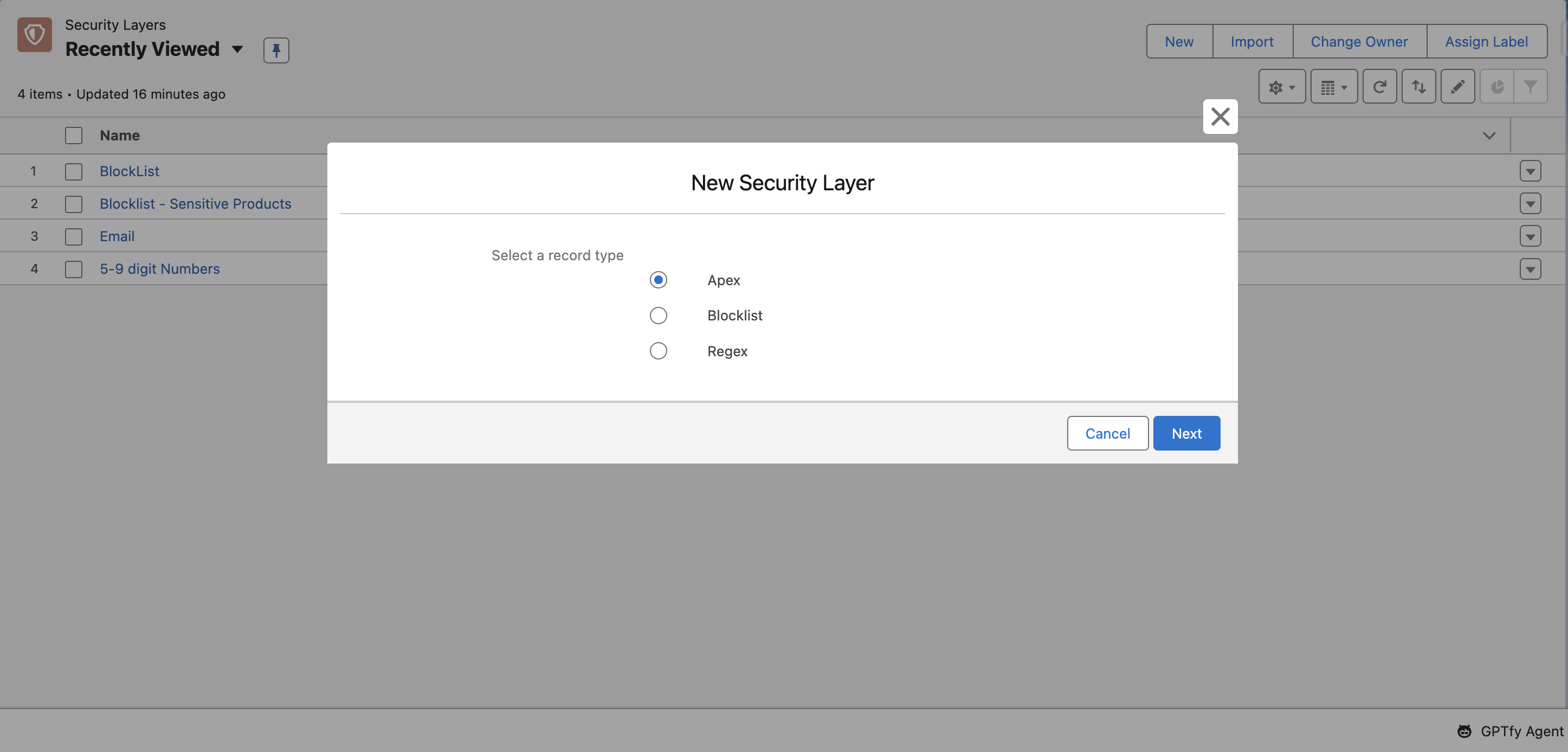
Task: Open row actions for BlockList row
Action: (1530, 171)
